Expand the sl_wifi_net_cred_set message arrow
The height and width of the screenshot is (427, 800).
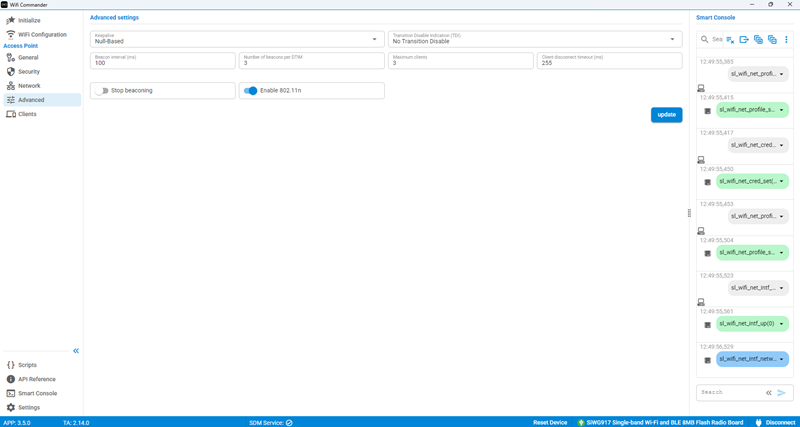(x=782, y=181)
